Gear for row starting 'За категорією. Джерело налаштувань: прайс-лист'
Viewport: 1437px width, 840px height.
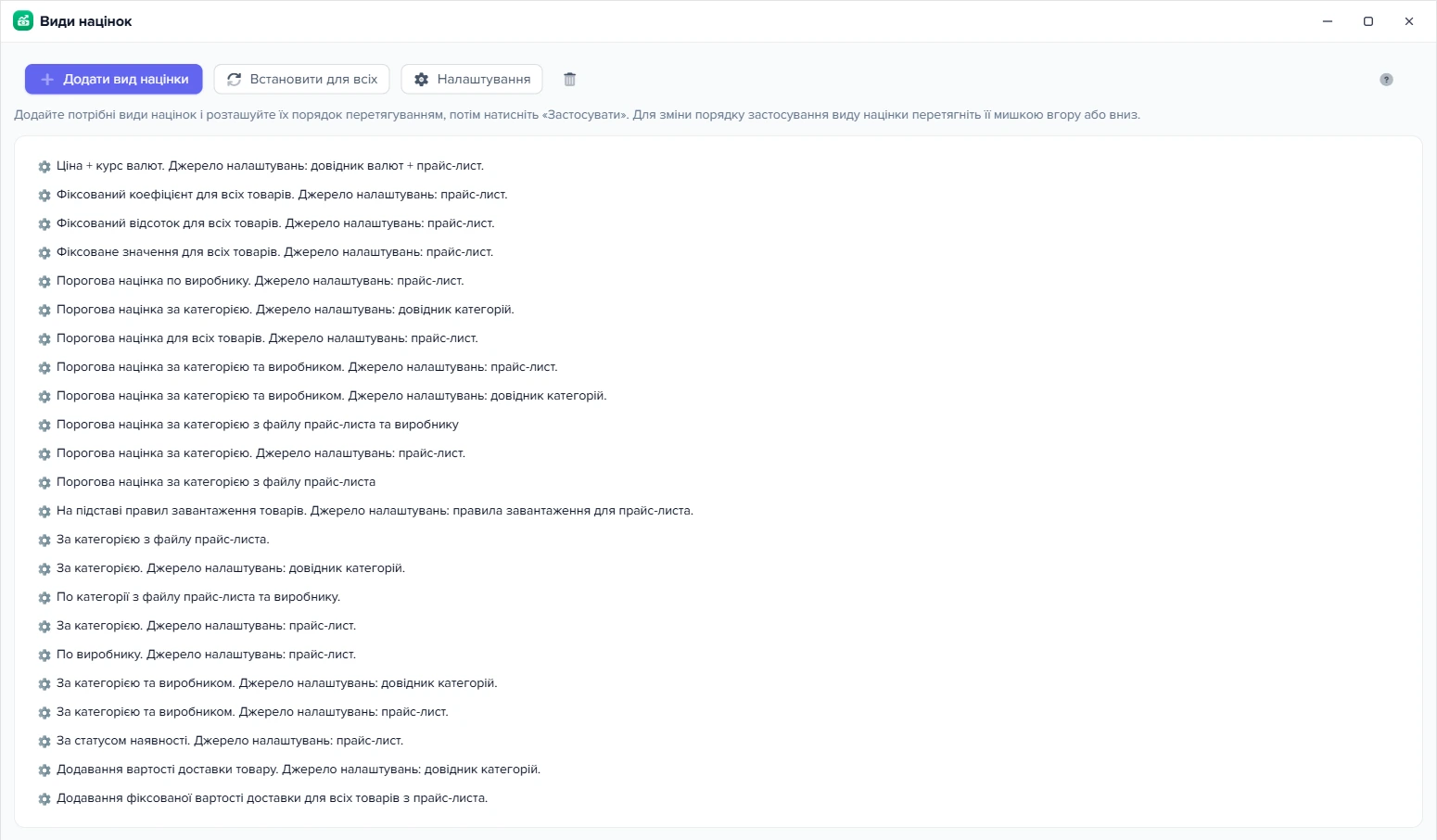[x=45, y=627]
